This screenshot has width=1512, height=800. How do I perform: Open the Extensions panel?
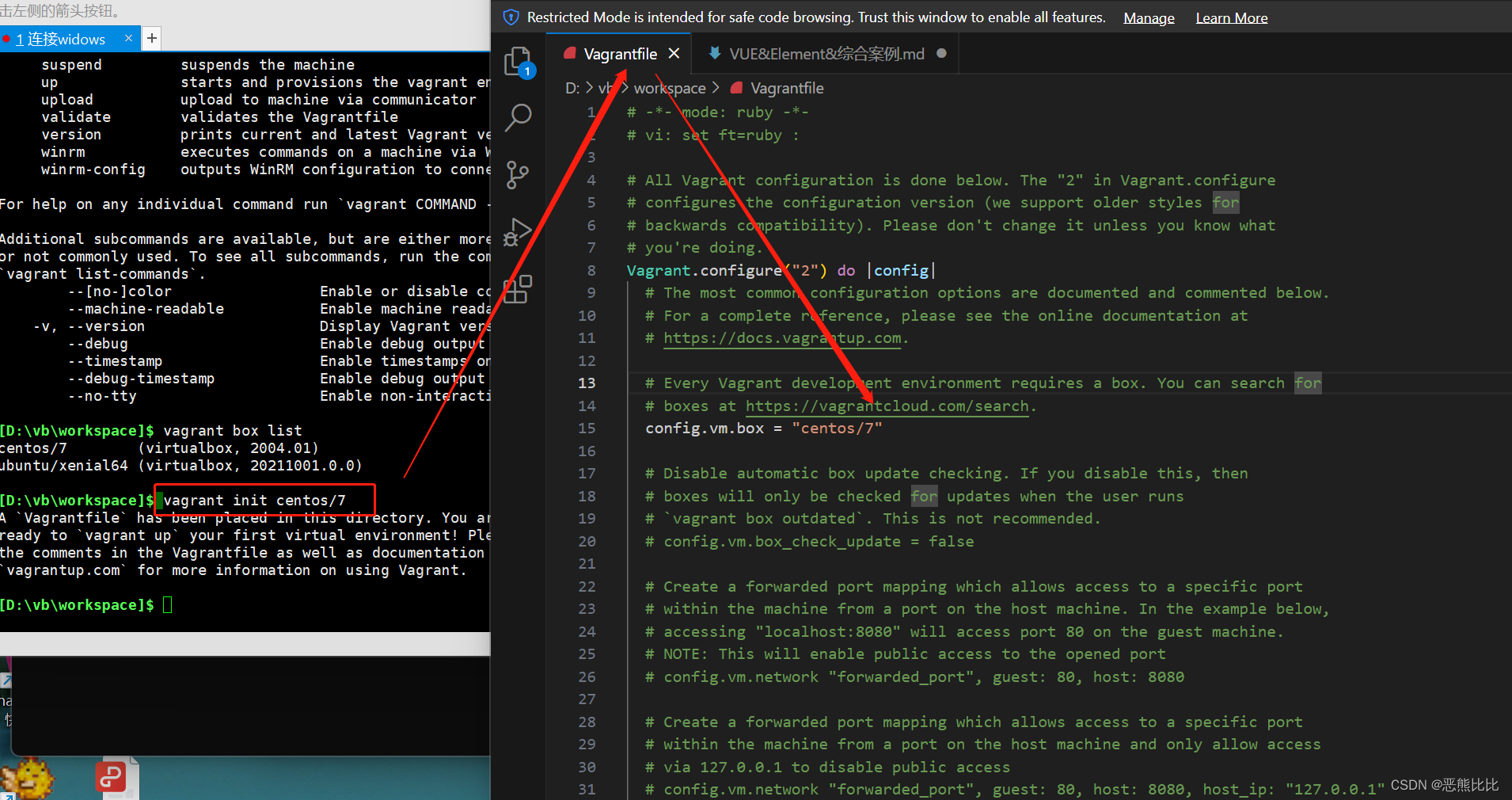click(518, 289)
